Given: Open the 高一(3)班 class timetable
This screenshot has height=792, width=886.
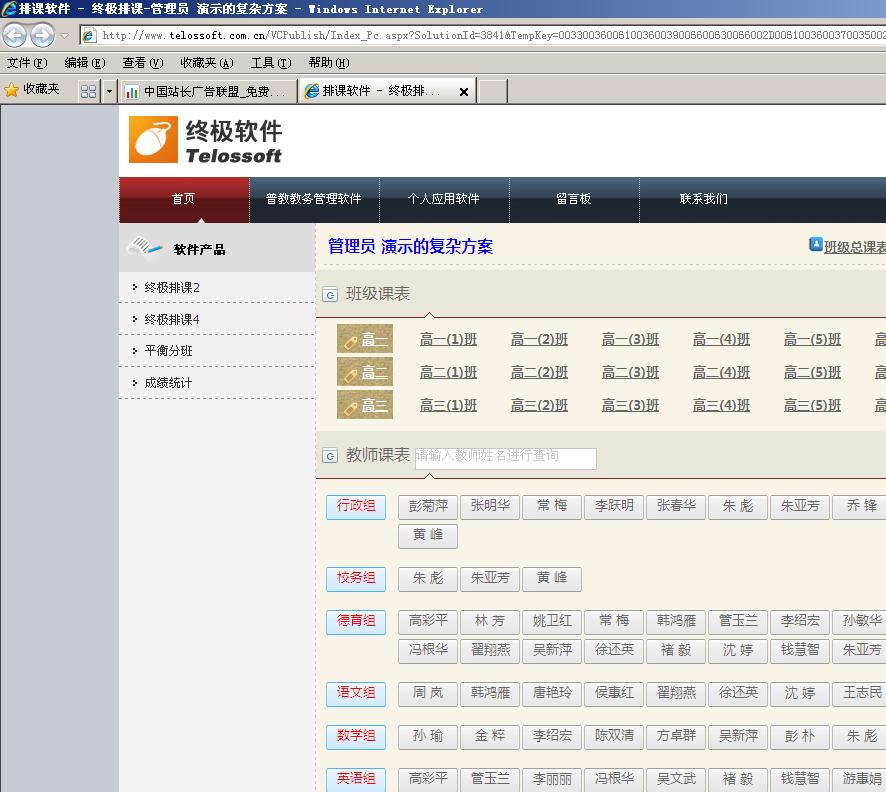Looking at the screenshot, I should (631, 340).
